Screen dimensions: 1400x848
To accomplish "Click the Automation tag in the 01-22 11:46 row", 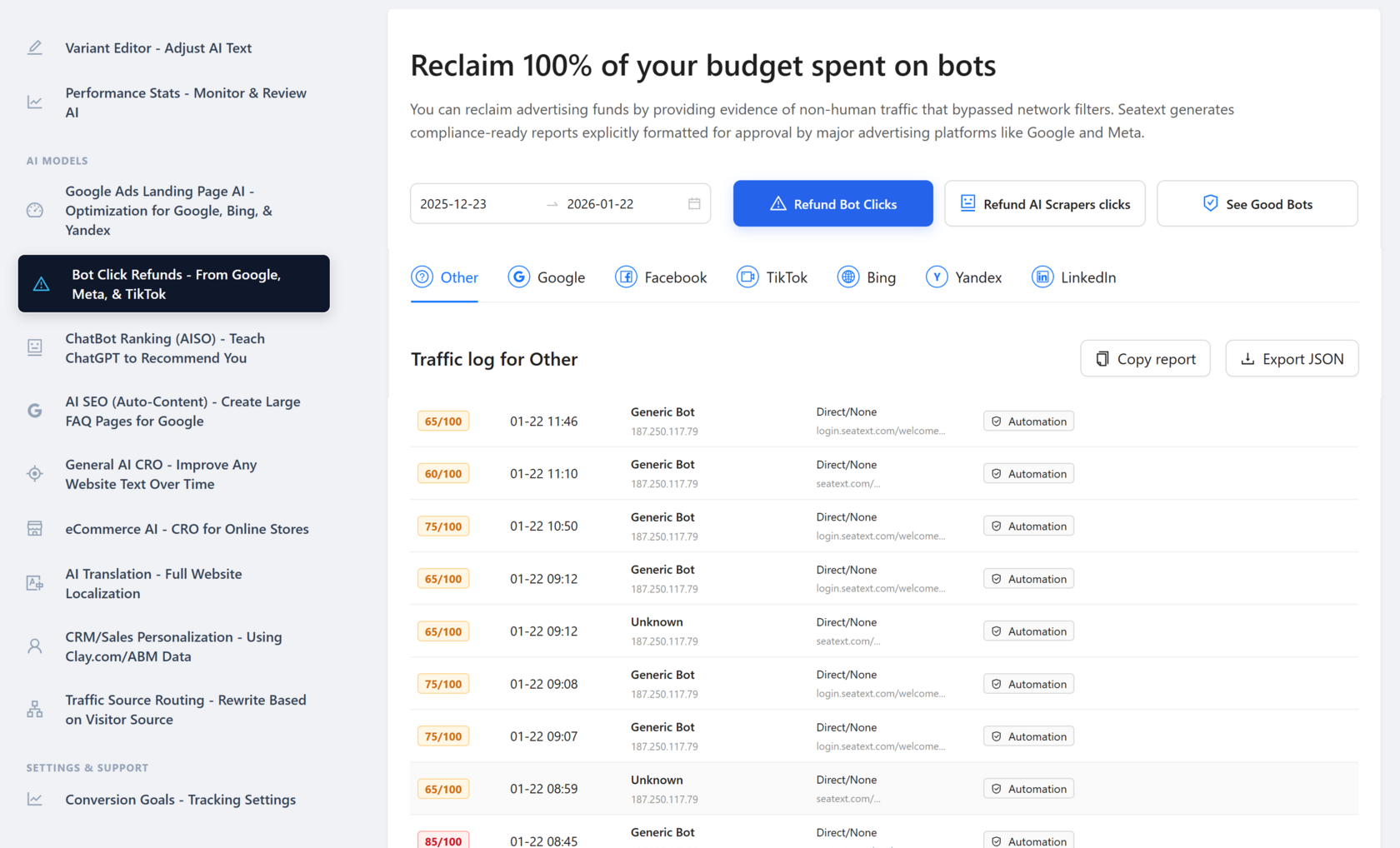I will point(1028,422).
